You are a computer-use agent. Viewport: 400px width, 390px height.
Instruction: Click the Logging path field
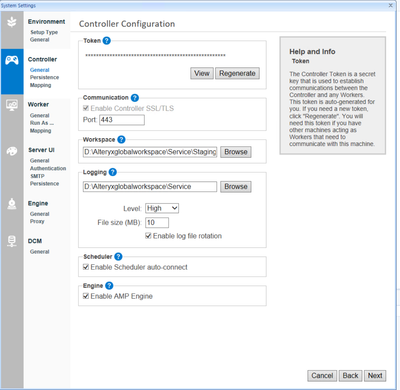[150, 187]
